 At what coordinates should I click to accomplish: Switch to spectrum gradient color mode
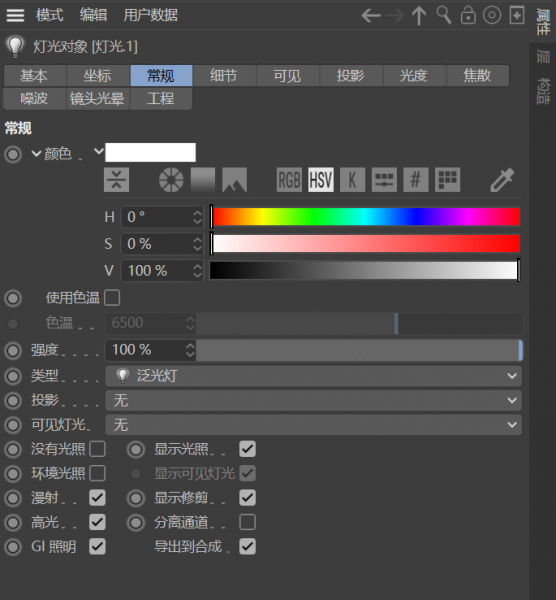203,180
